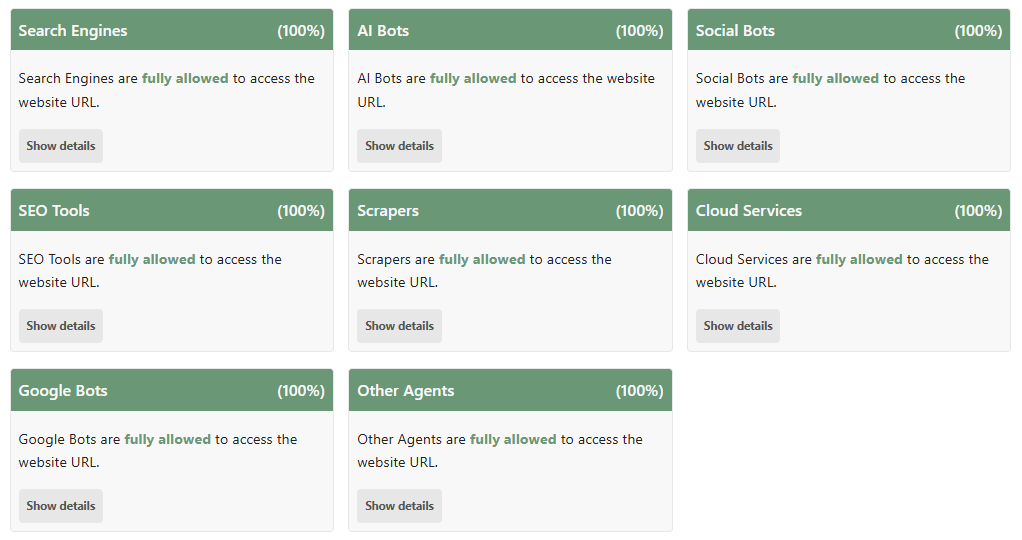Viewport: 1022px width, 540px height.
Task: Click the SEO Tools card heading
Action: point(54,211)
